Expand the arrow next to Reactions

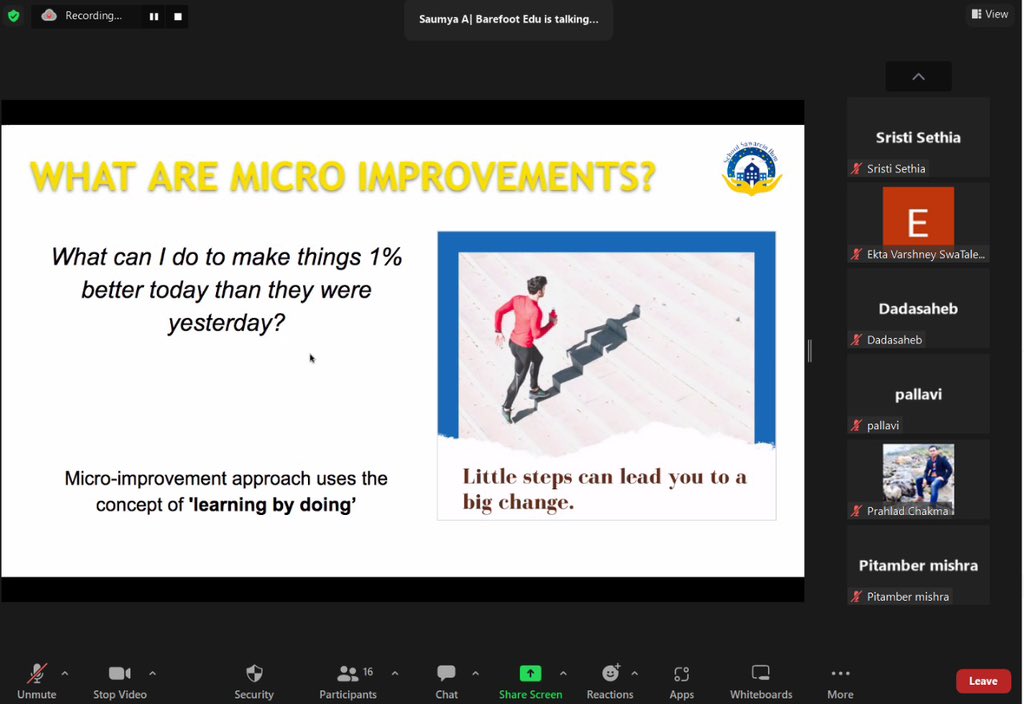(x=635, y=673)
